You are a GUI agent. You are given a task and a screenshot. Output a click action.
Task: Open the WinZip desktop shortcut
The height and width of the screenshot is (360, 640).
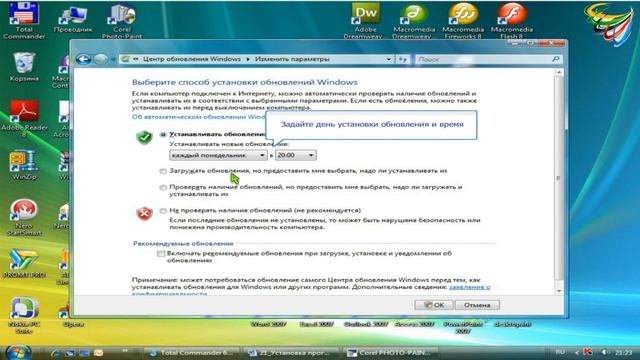pos(24,165)
